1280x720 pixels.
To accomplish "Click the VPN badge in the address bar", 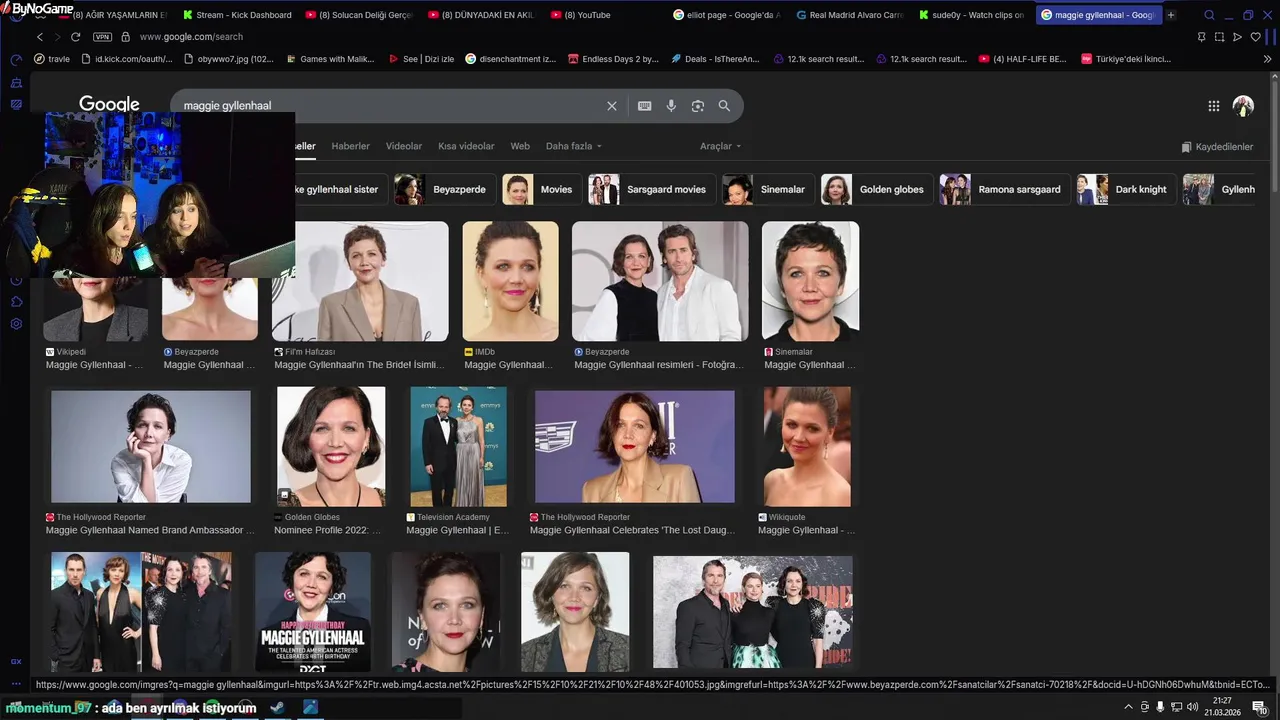I will [102, 37].
